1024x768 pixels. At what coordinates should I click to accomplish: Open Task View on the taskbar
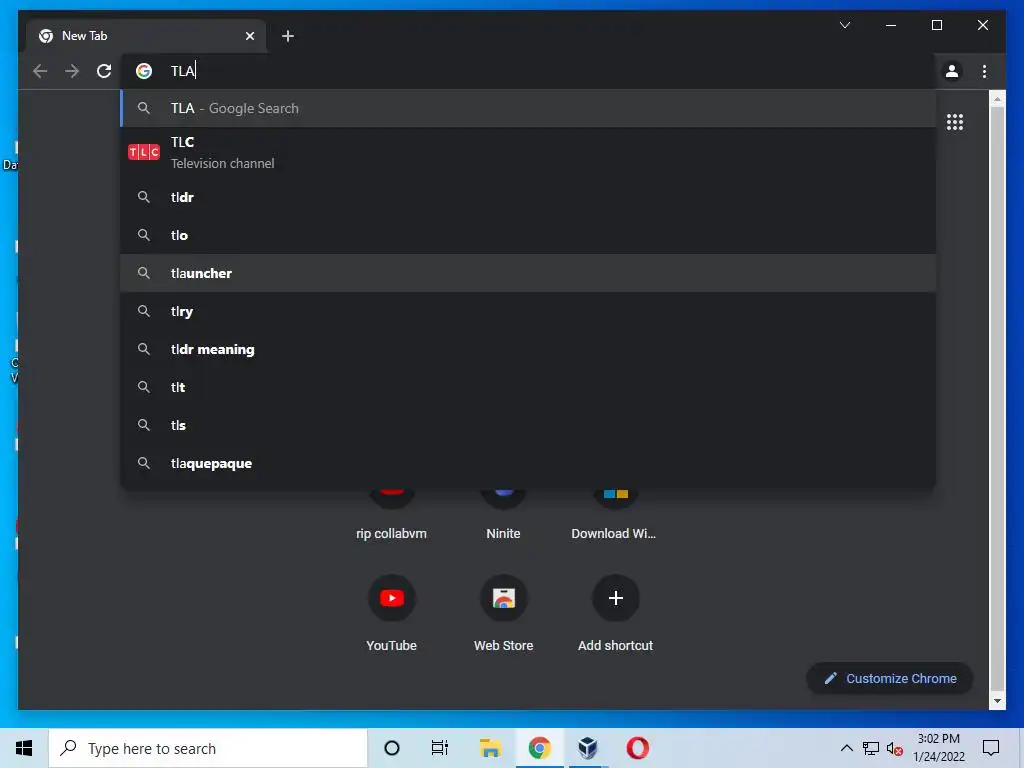440,748
